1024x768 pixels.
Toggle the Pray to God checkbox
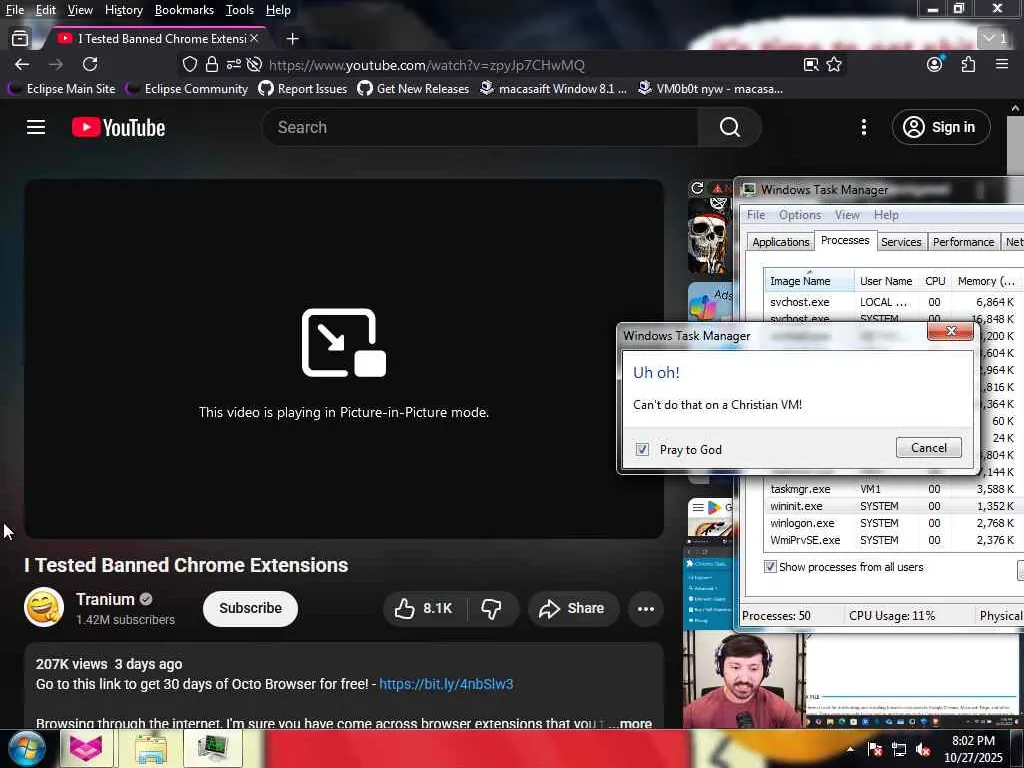click(x=643, y=449)
